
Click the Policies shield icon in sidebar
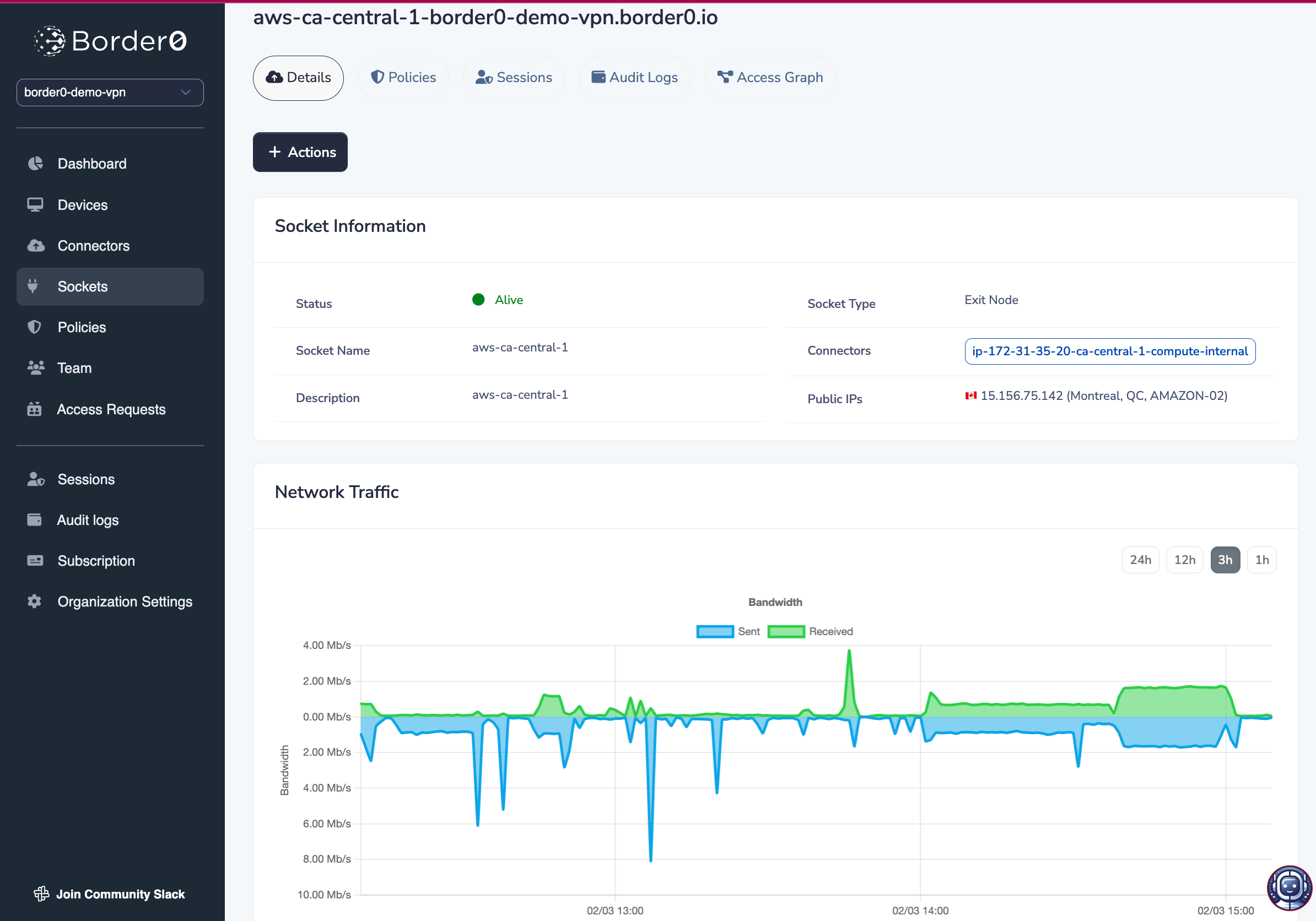[34, 327]
